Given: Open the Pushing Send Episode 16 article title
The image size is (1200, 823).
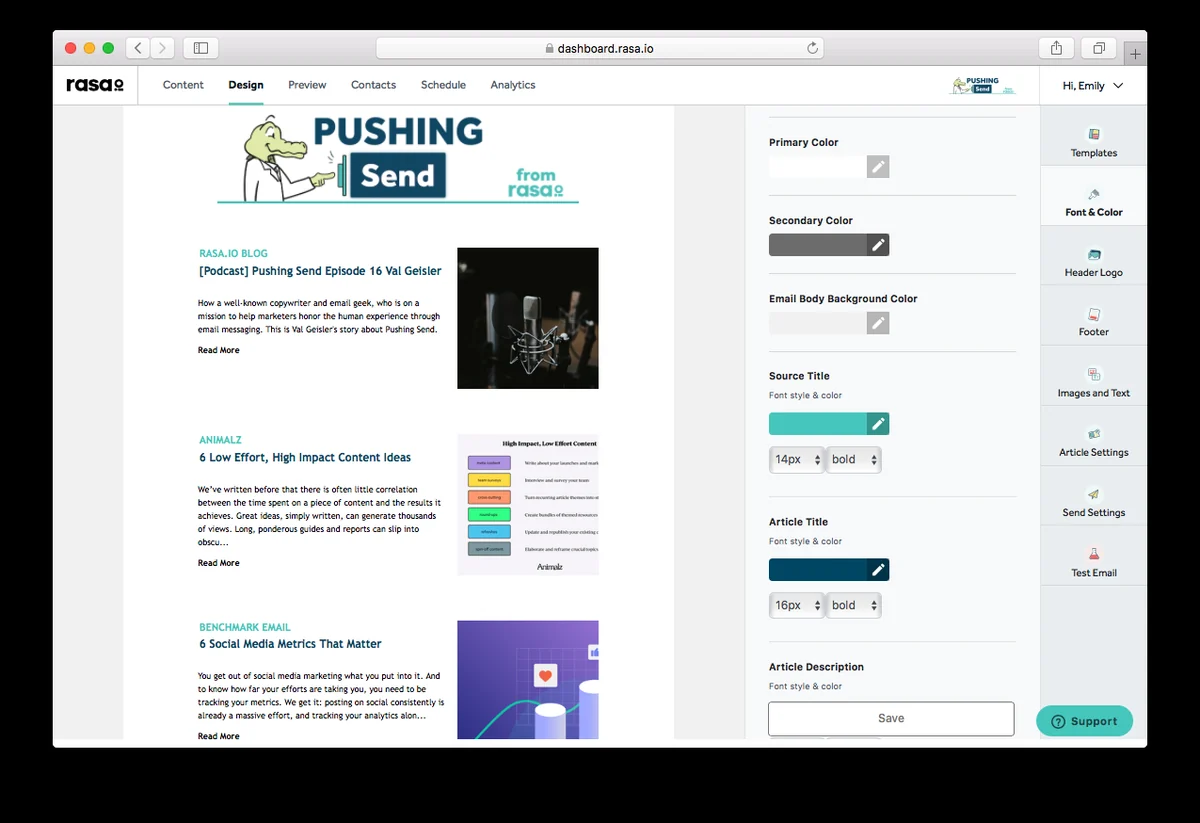Looking at the screenshot, I should [320, 271].
